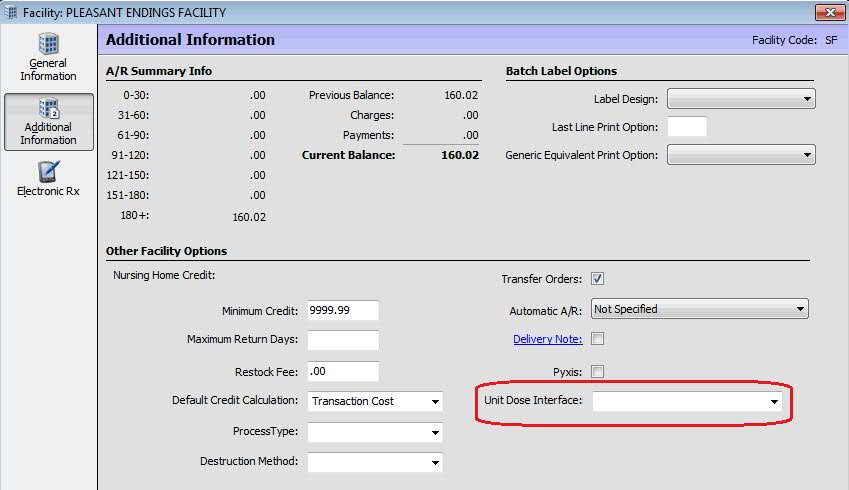
Task: Click into the Restock Fee field
Action: tap(343, 371)
